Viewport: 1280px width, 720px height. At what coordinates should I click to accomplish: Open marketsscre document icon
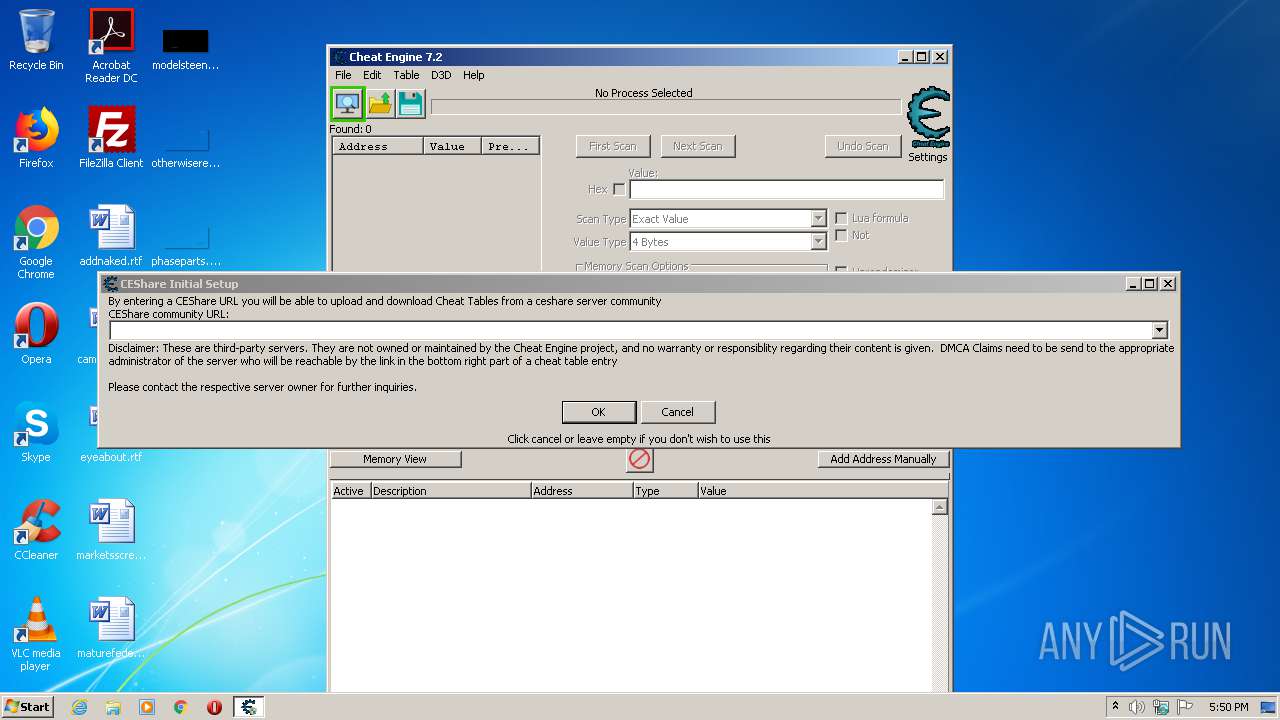[111, 530]
